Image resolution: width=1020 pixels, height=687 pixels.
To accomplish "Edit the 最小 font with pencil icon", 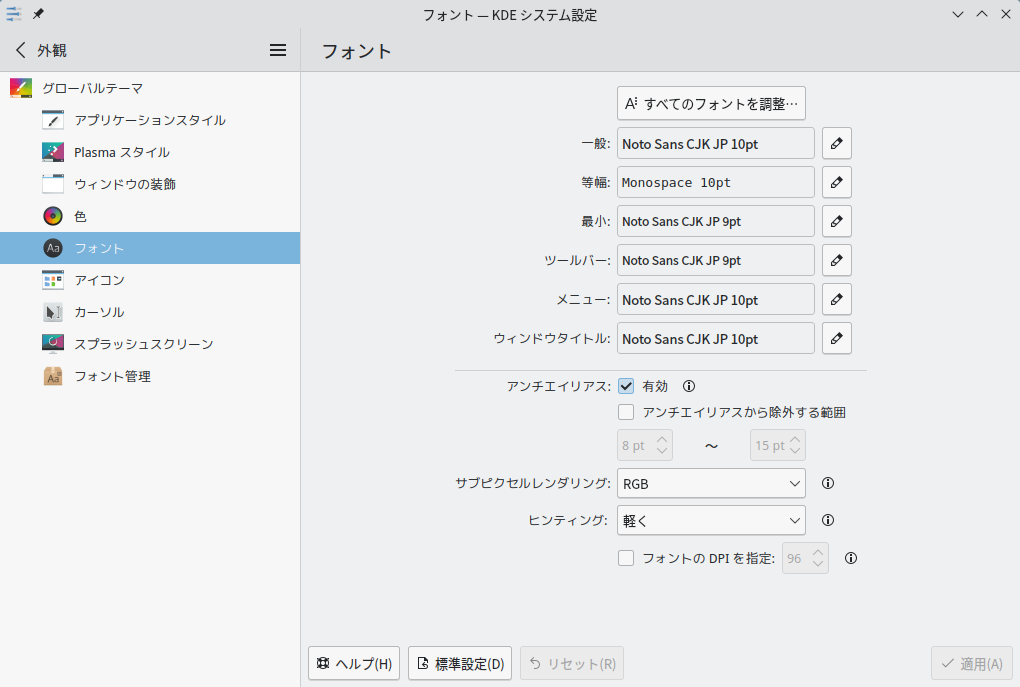I will coord(837,221).
